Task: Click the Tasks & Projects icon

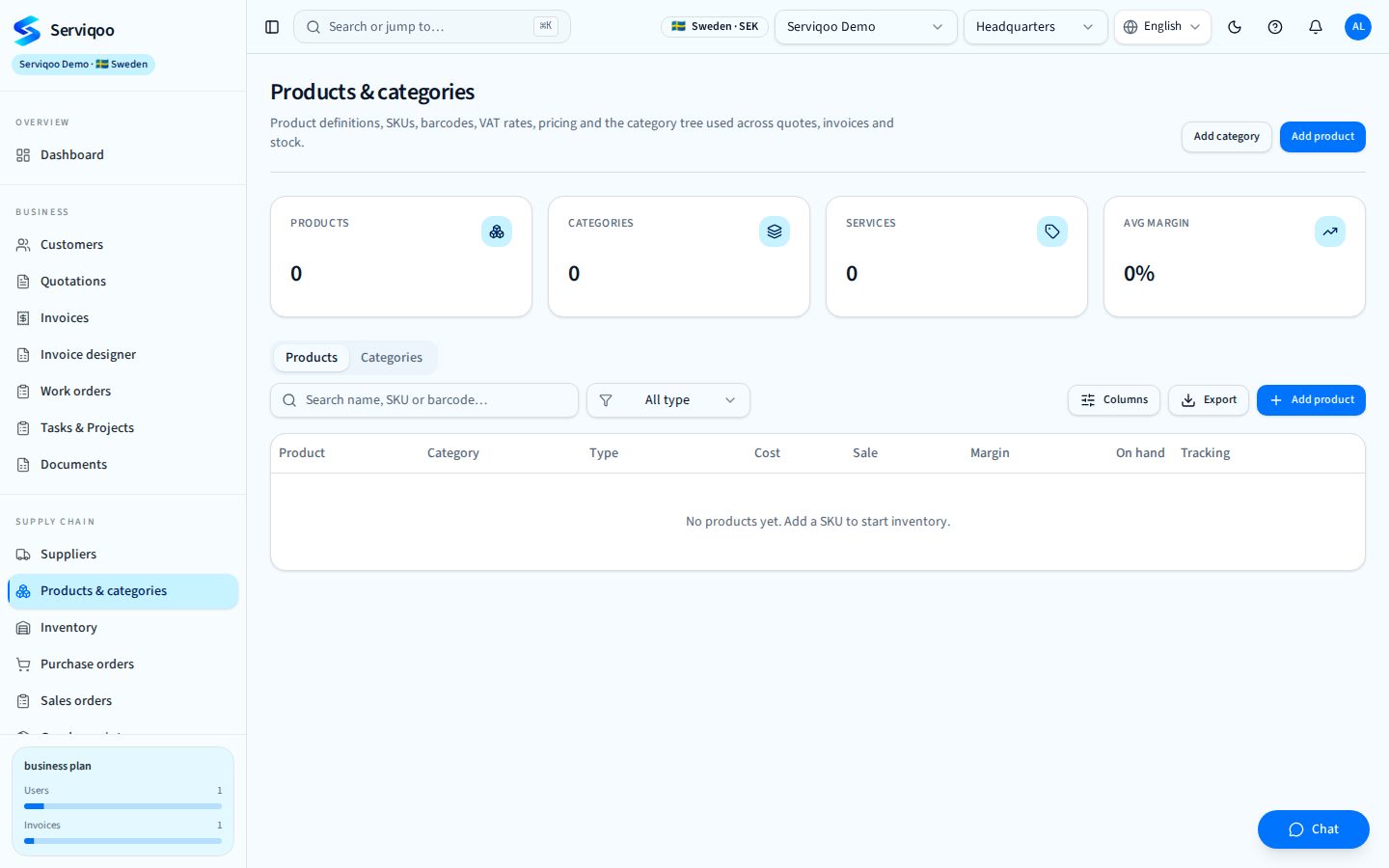Action: 23,428
